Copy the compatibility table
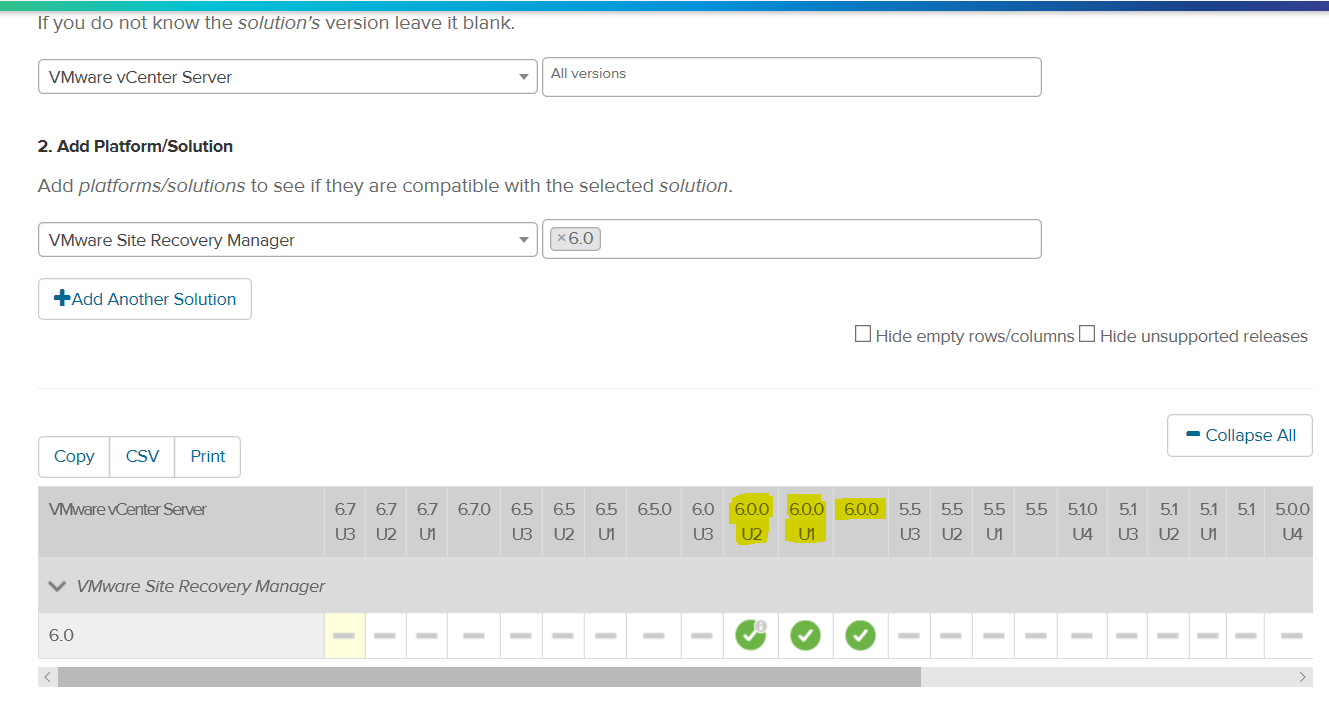Screen dimensions: 1329x709 [74, 456]
